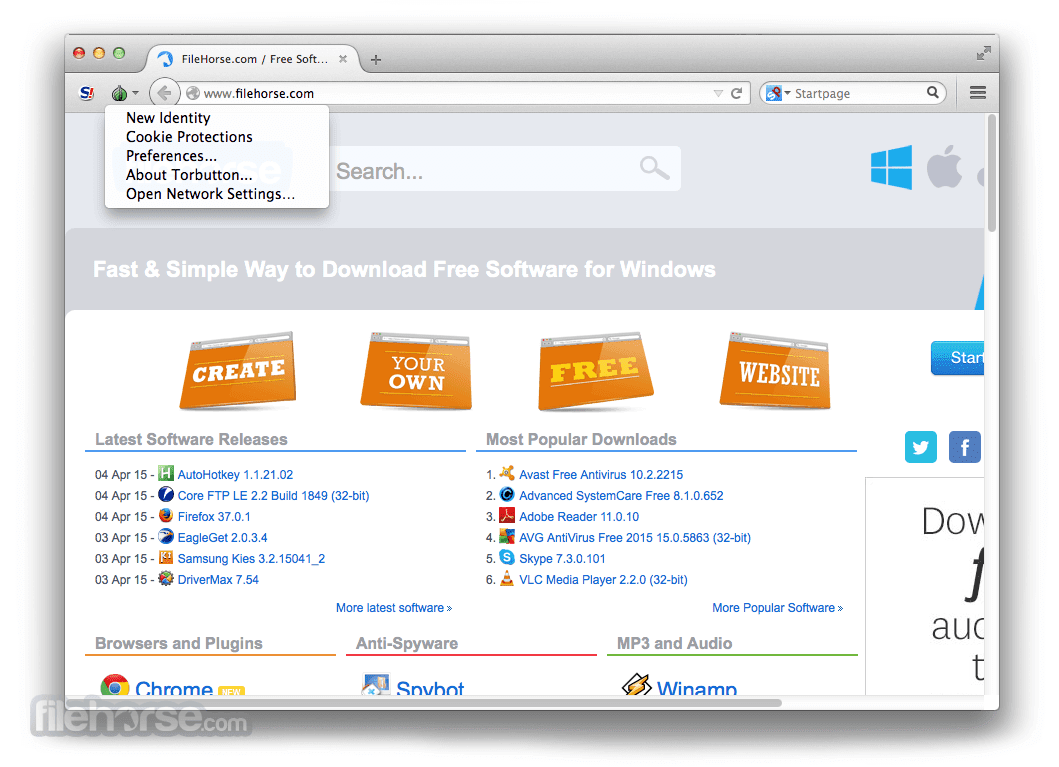Open Core FTP LE 2.2 link
Viewport: 1059px width, 767px height.
(274, 496)
